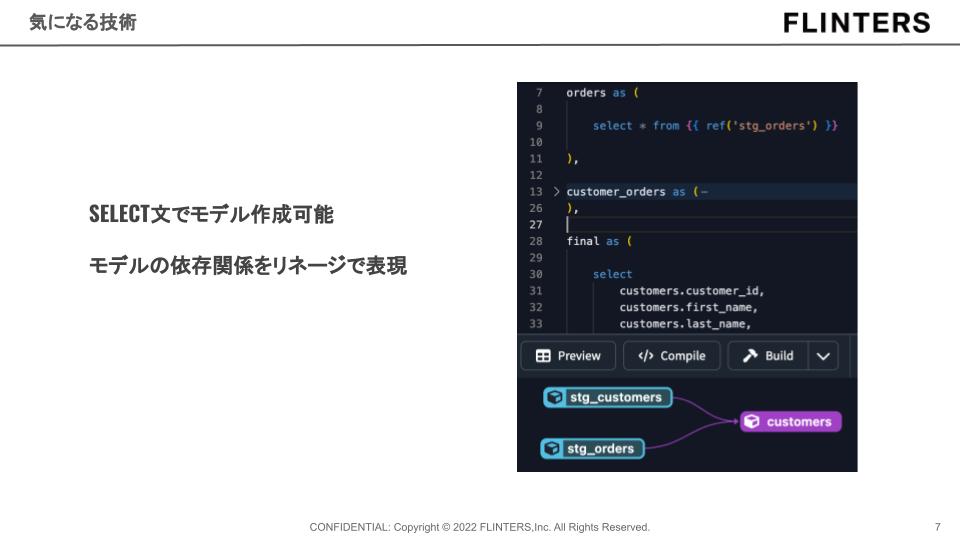960x540 pixels.
Task: Click the Compile code brackets icon
Action: click(645, 356)
